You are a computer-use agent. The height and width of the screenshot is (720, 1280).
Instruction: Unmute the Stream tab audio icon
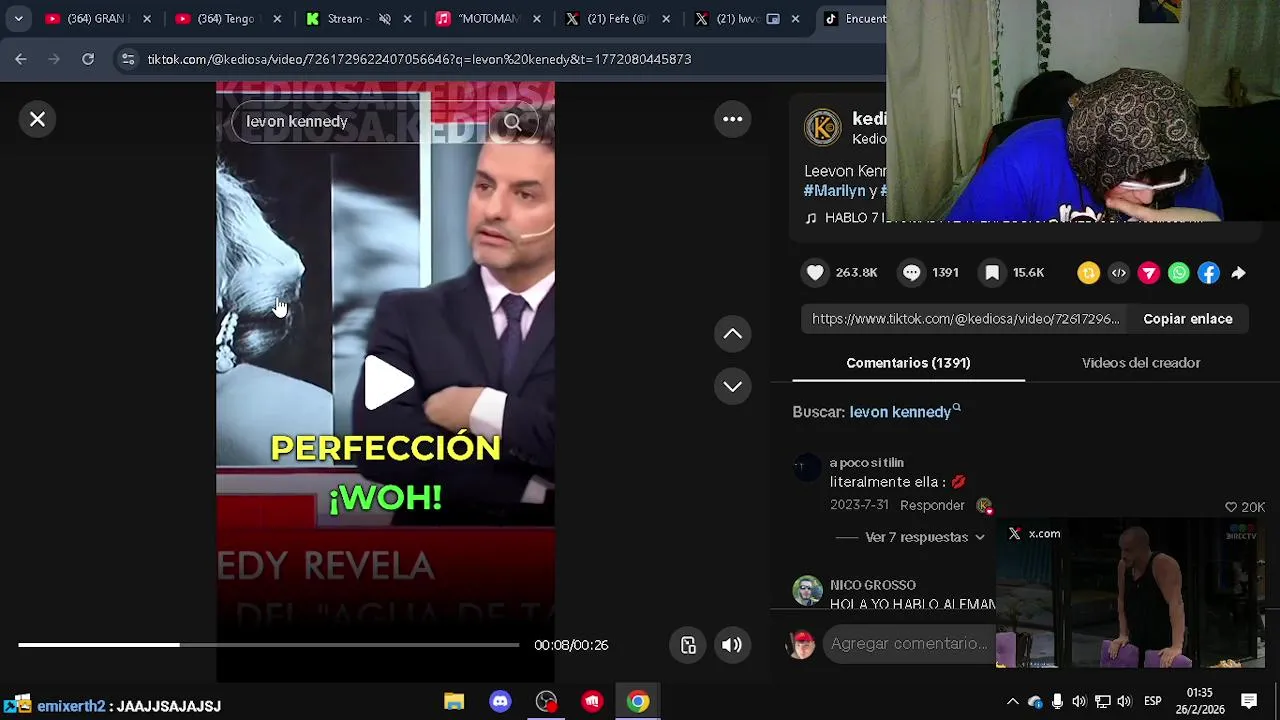point(384,18)
